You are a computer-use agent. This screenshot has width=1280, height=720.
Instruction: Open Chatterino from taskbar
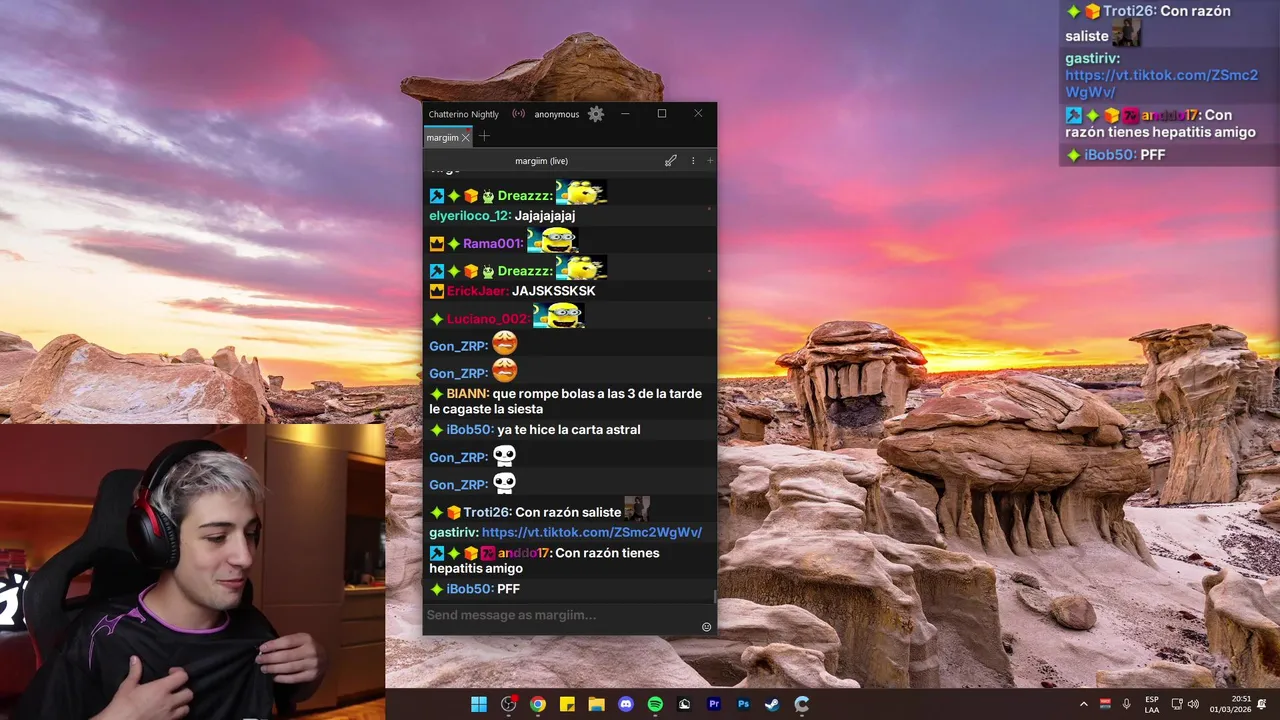coord(802,704)
